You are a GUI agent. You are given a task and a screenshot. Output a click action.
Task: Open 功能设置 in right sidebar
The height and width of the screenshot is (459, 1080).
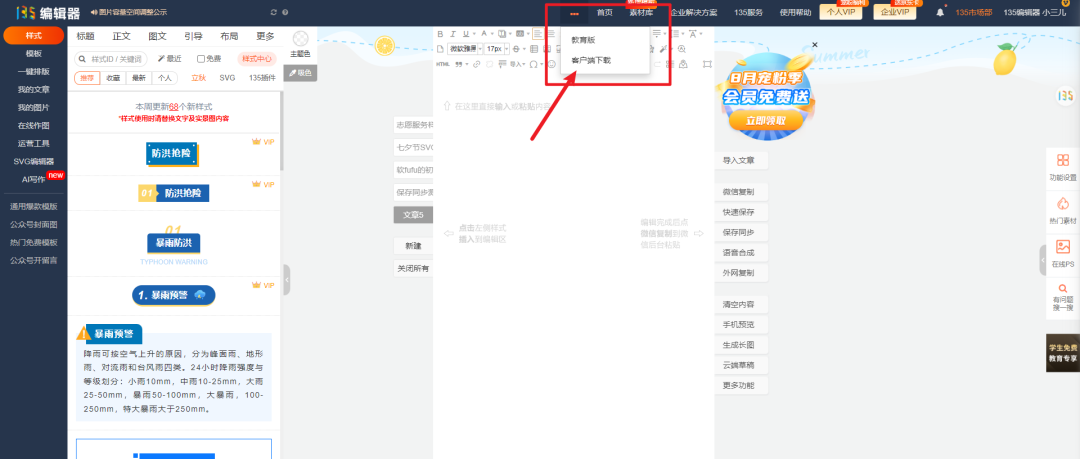click(x=1063, y=167)
